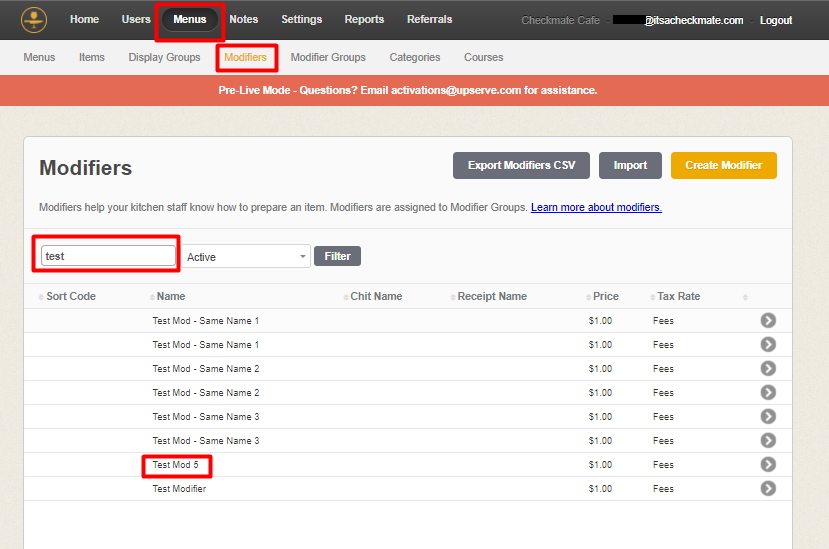The image size is (829, 549).
Task: Open Settings in top navigation
Action: (301, 20)
